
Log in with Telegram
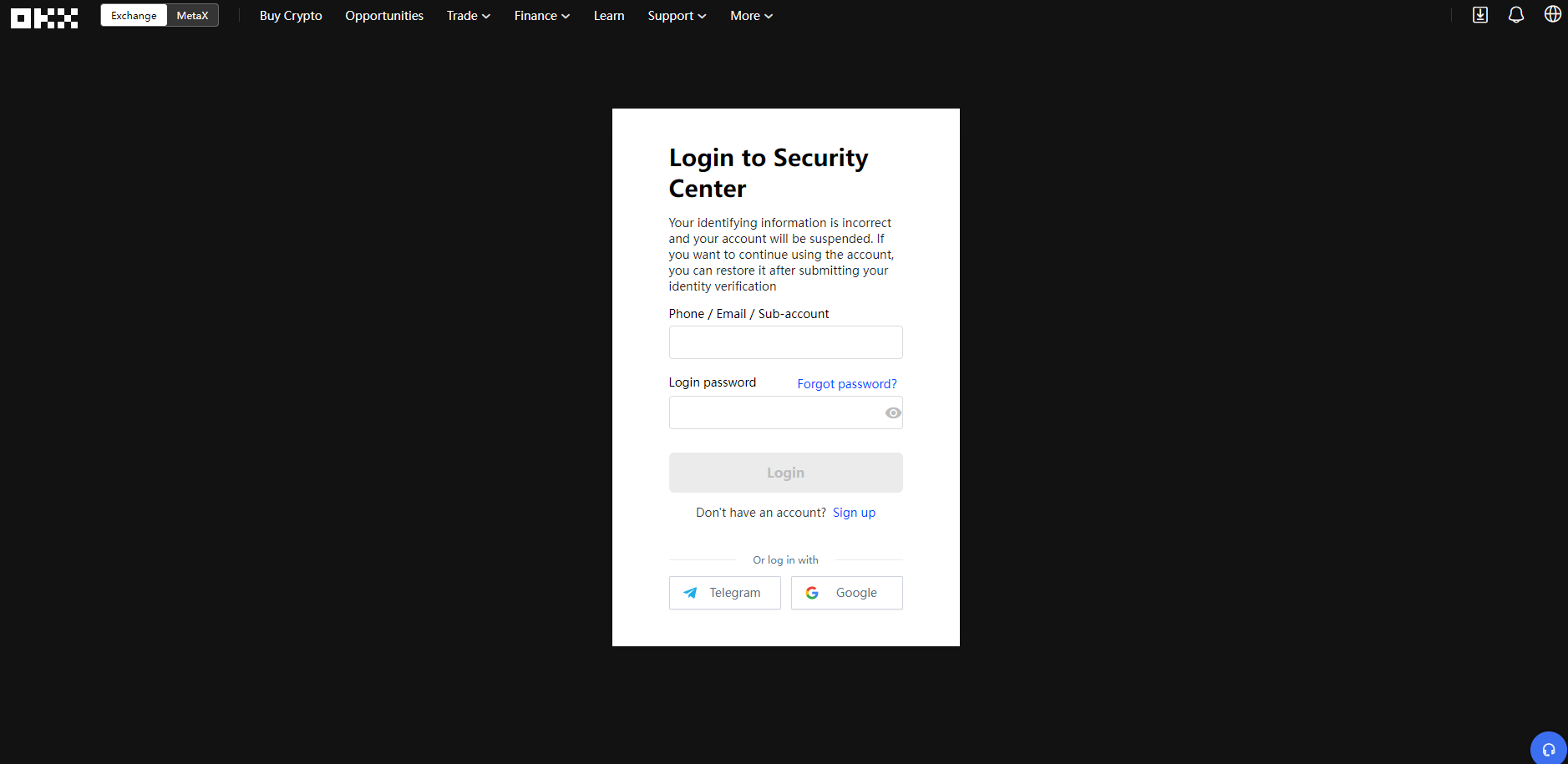[724, 593]
